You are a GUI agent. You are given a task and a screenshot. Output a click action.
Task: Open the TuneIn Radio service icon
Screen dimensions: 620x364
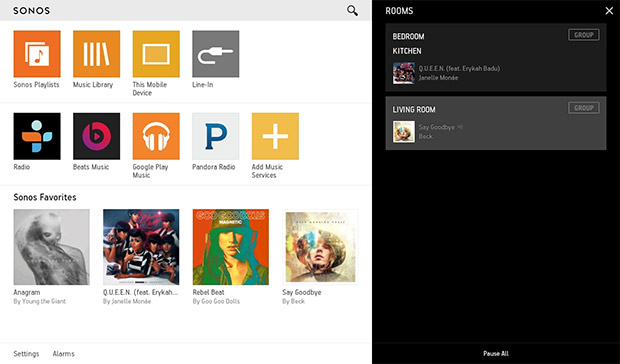37,136
